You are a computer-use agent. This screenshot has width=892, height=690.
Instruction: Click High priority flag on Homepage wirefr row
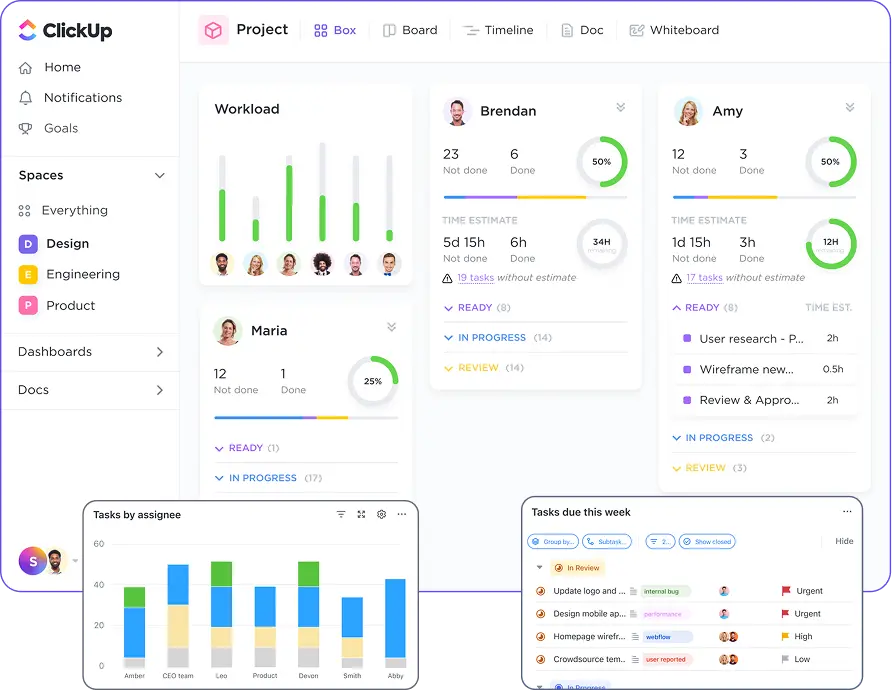[x=785, y=637]
